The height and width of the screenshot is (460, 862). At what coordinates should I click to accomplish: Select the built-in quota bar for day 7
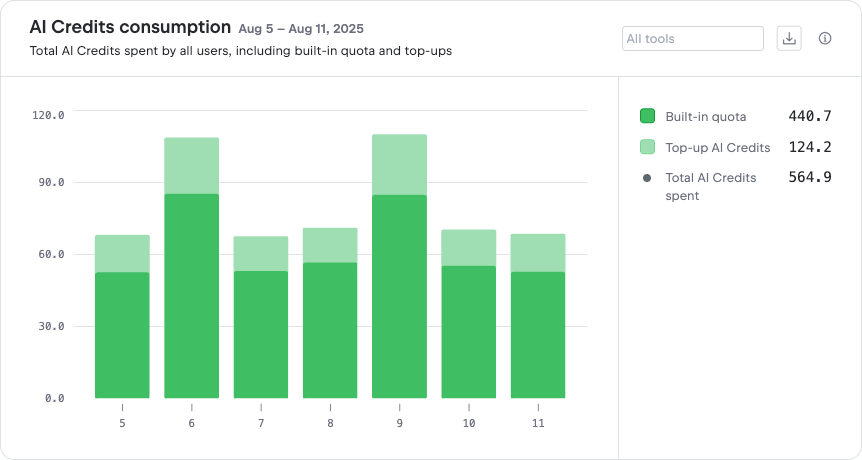pyautogui.click(x=260, y=335)
